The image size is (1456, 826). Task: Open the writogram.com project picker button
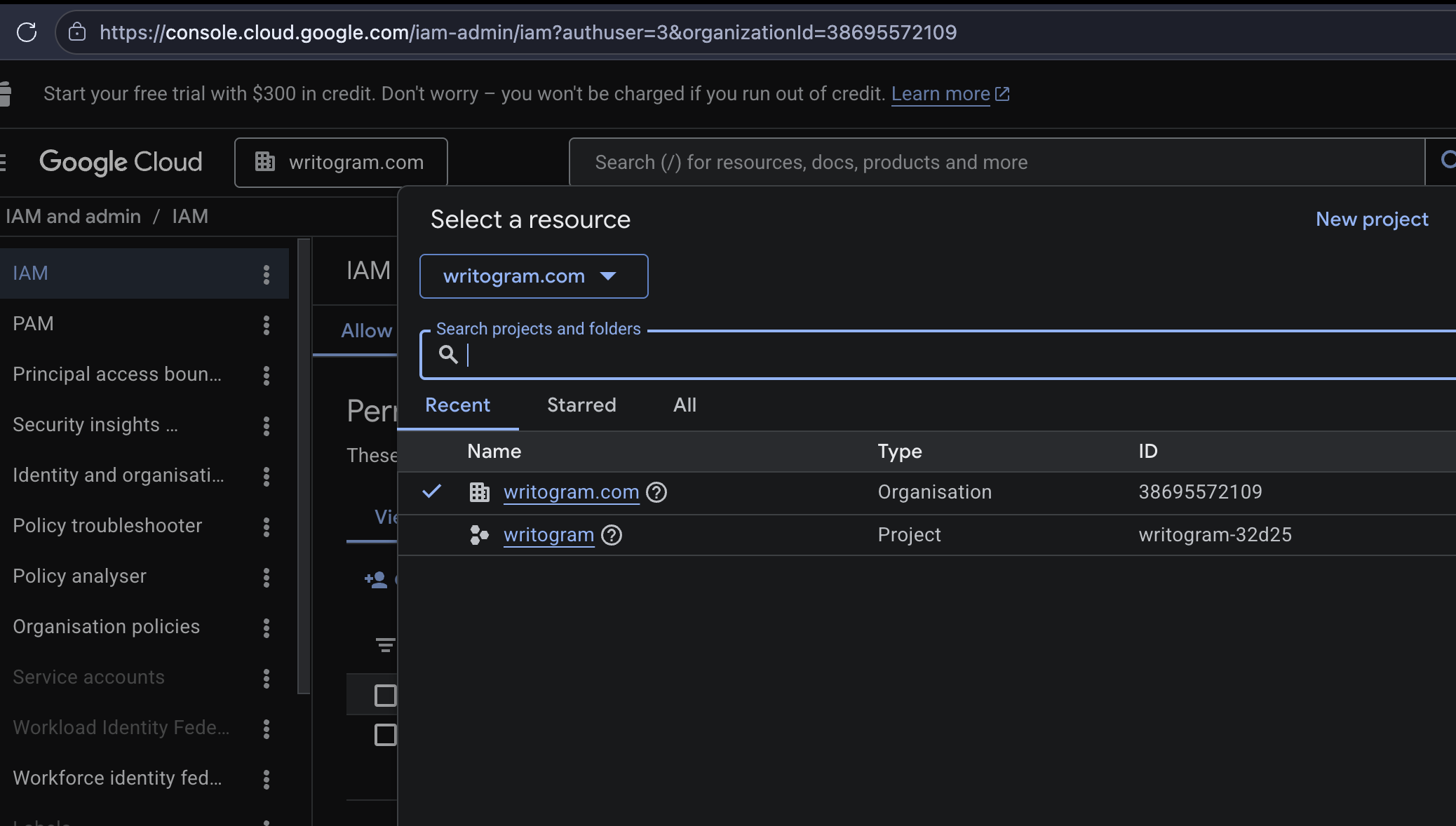(341, 162)
